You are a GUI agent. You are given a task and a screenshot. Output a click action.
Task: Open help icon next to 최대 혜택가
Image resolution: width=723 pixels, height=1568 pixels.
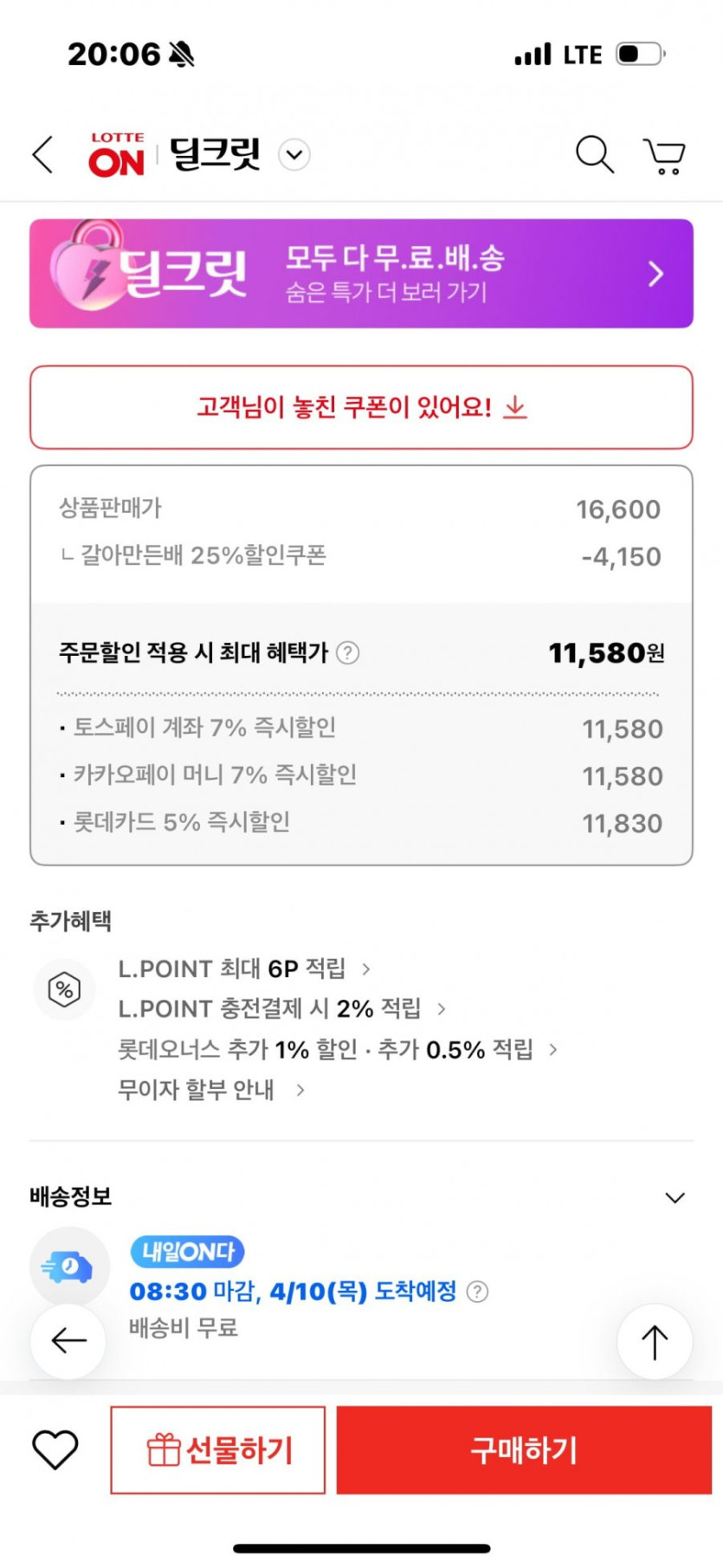click(x=347, y=652)
